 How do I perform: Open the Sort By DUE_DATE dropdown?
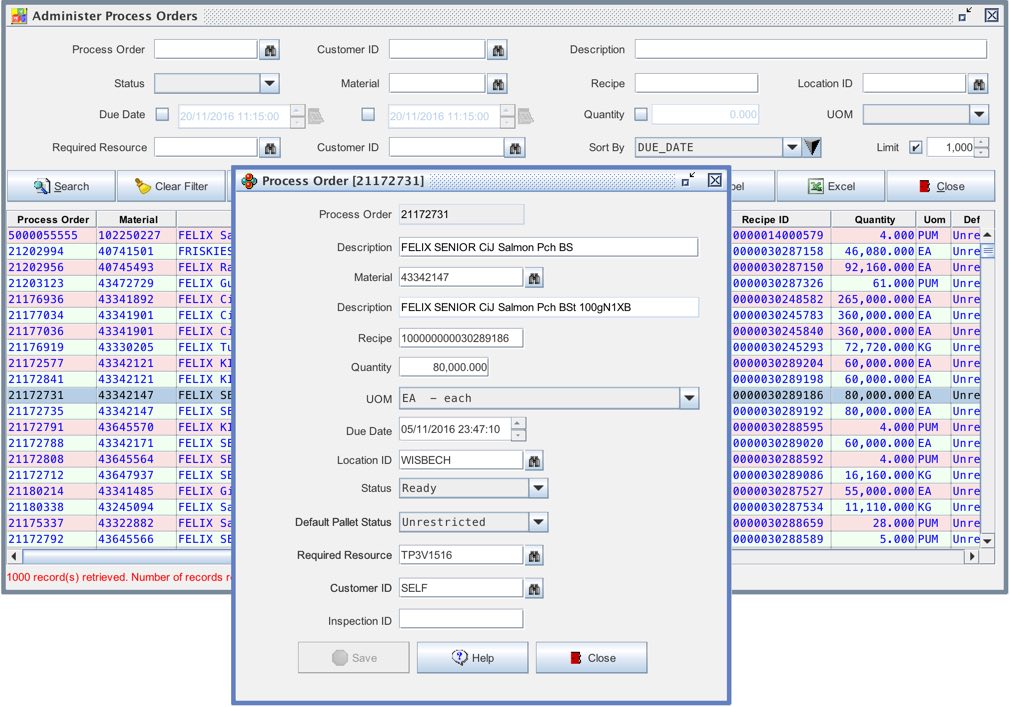coord(791,148)
